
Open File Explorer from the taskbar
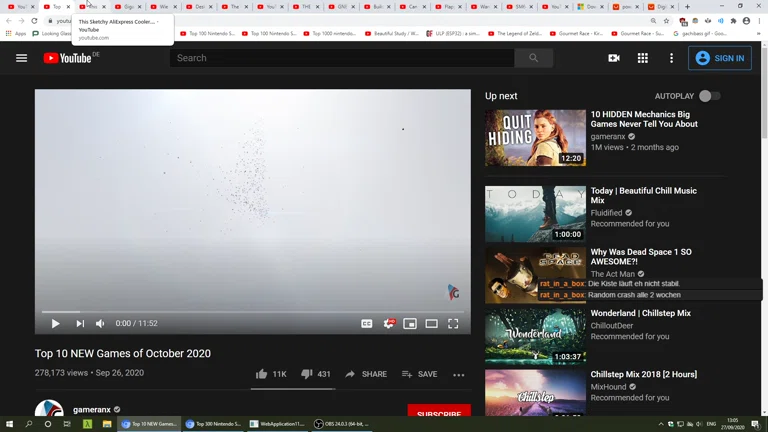pyautogui.click(x=107, y=424)
